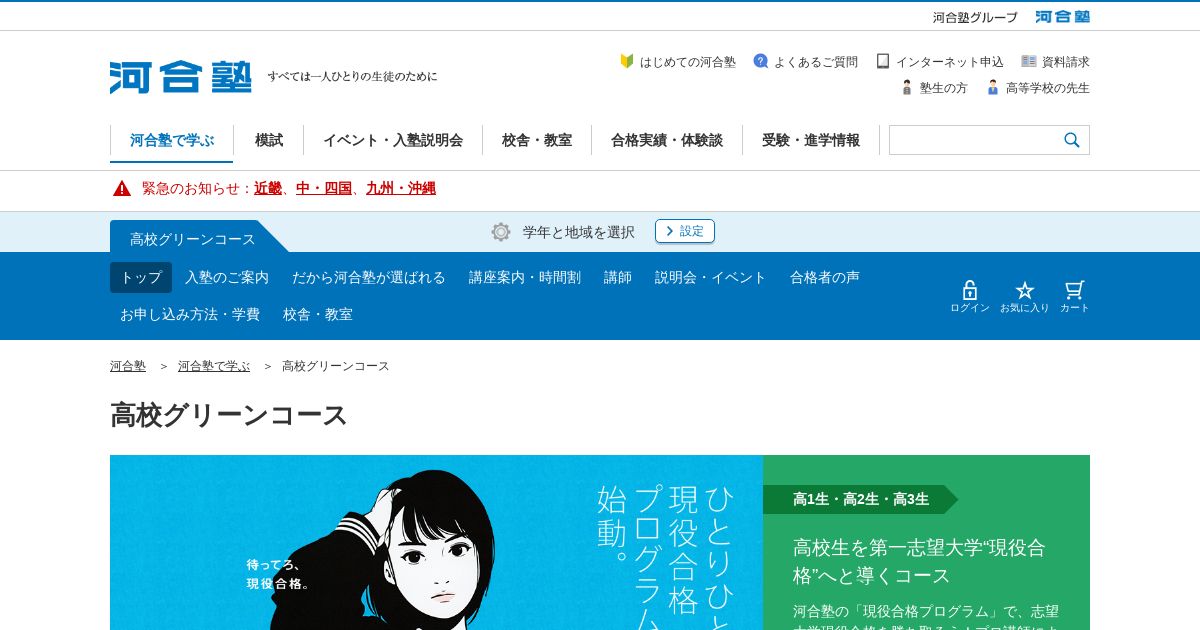Image resolution: width=1200 pixels, height=630 pixels.
Task: Click the red emergency warning triangle icon
Action: pyautogui.click(x=122, y=188)
